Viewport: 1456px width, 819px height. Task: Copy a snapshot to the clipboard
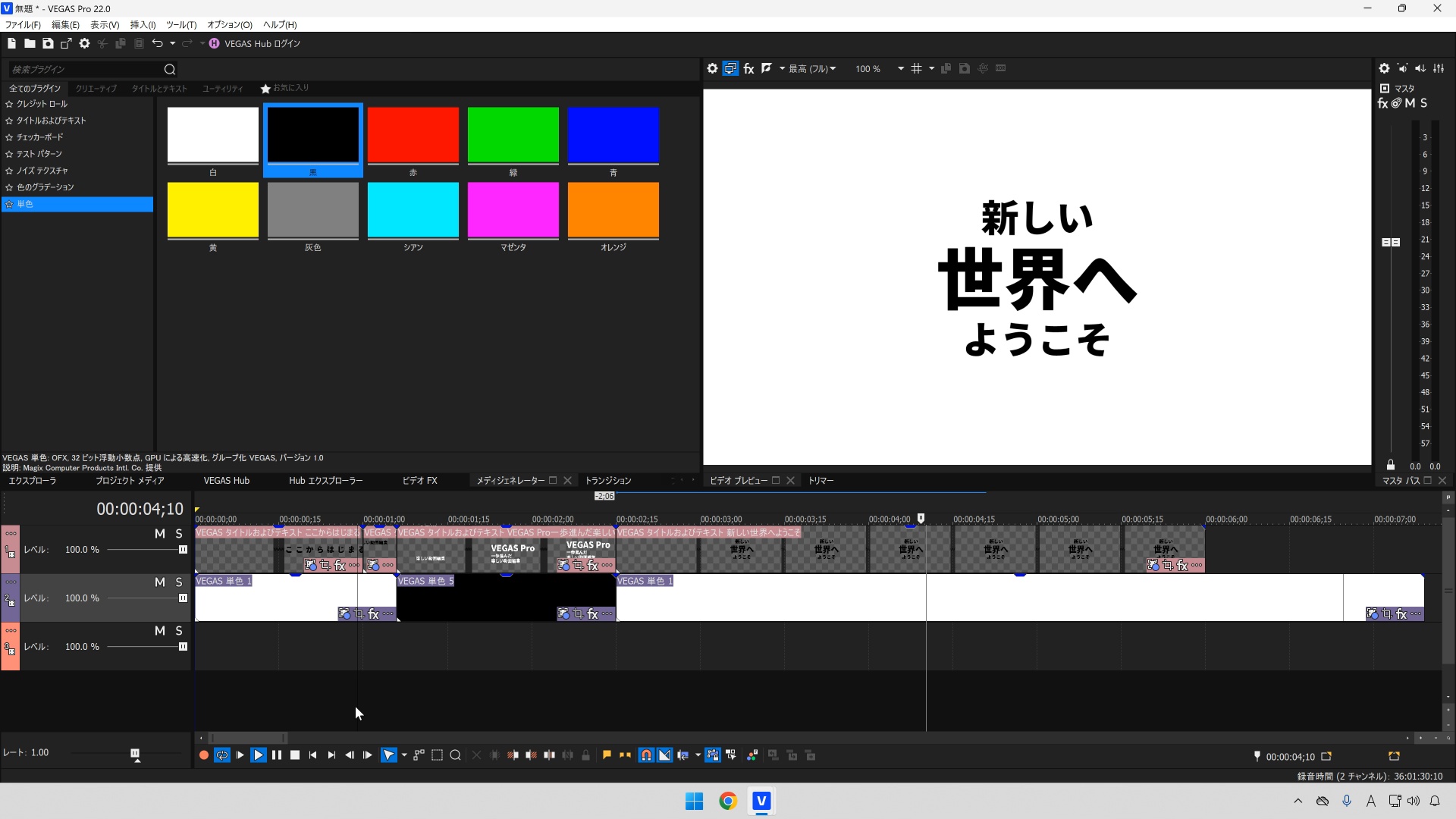(x=946, y=68)
